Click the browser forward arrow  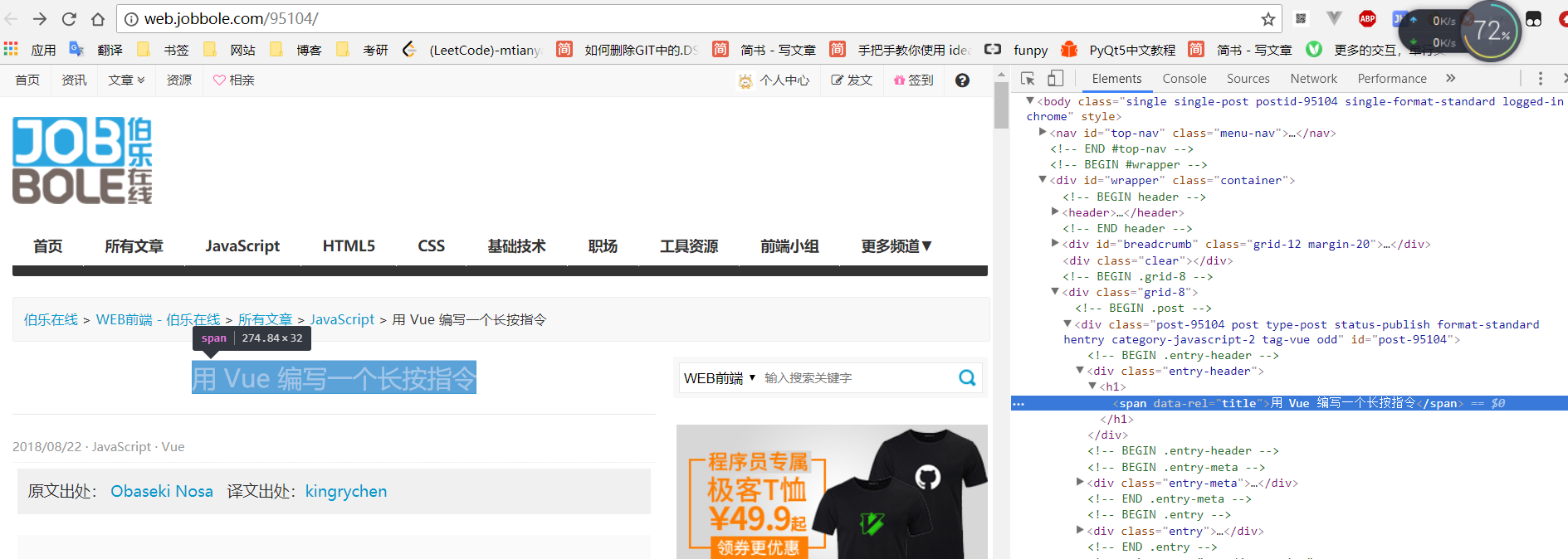40,18
